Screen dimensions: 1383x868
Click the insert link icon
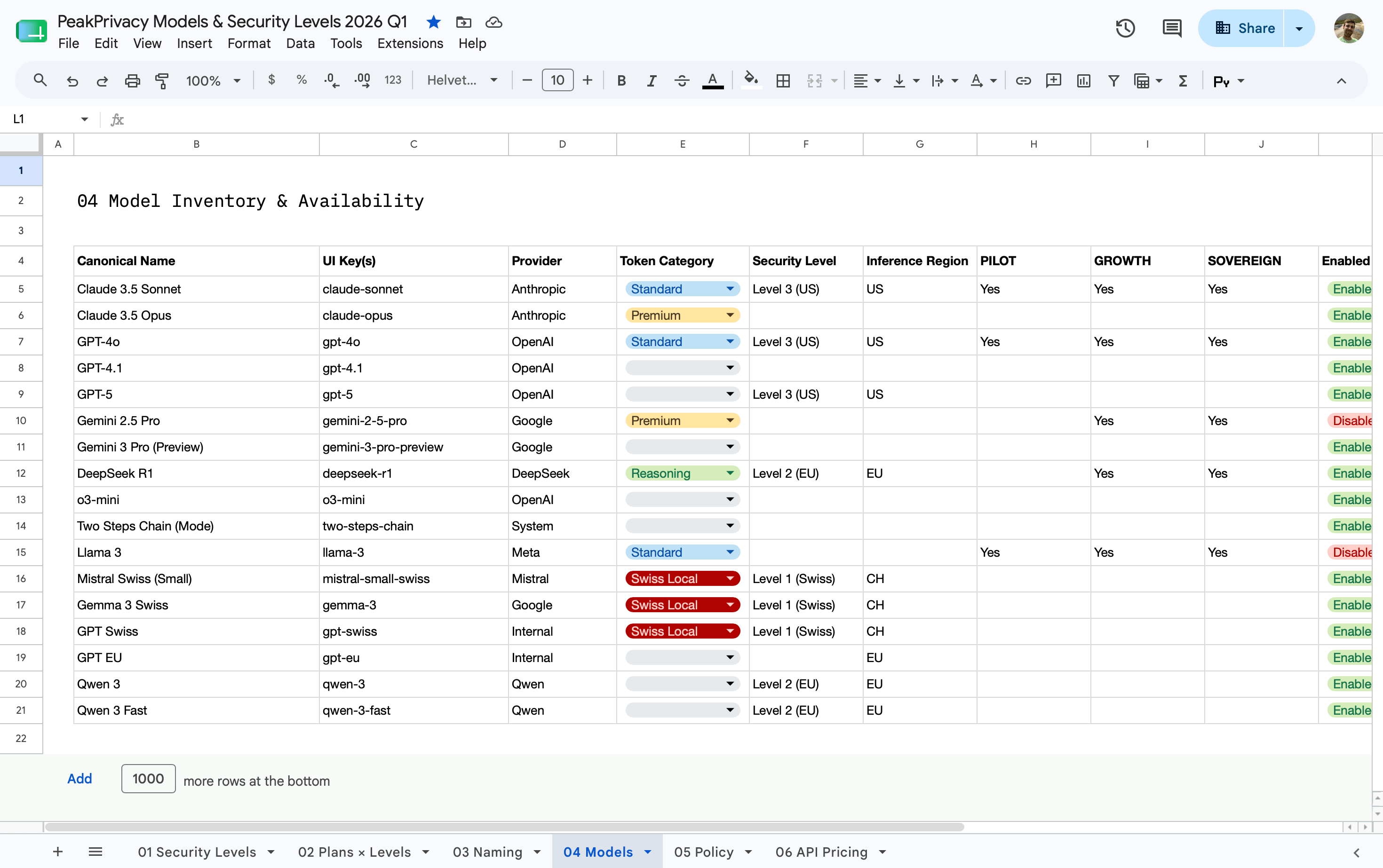[x=1023, y=80]
